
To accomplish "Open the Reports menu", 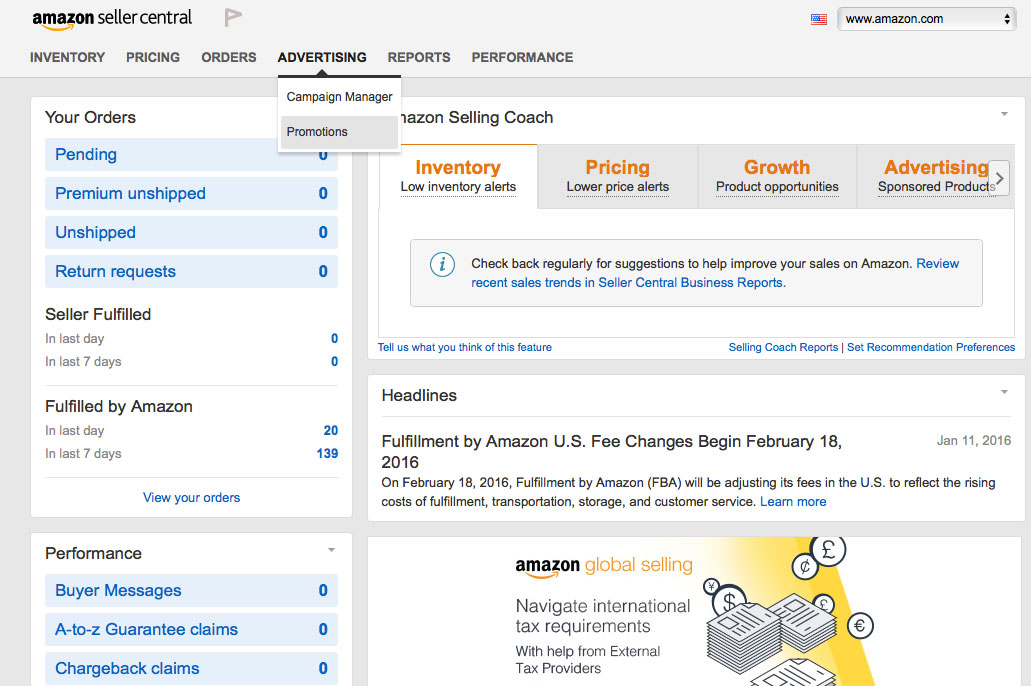I will (419, 57).
